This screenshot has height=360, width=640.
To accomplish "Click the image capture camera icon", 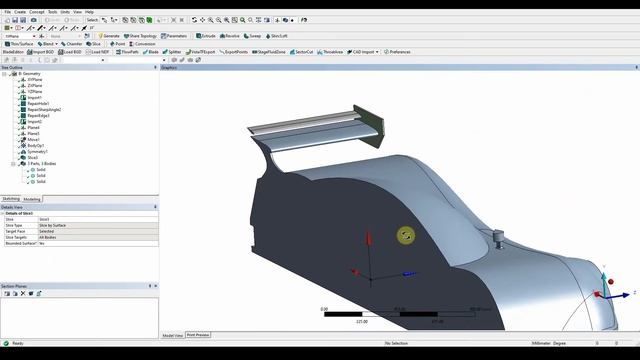I will [33, 20].
